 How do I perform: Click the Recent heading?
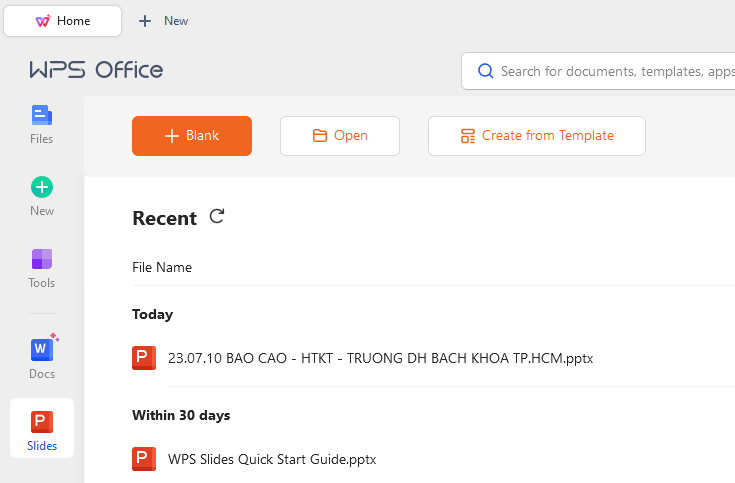(165, 218)
